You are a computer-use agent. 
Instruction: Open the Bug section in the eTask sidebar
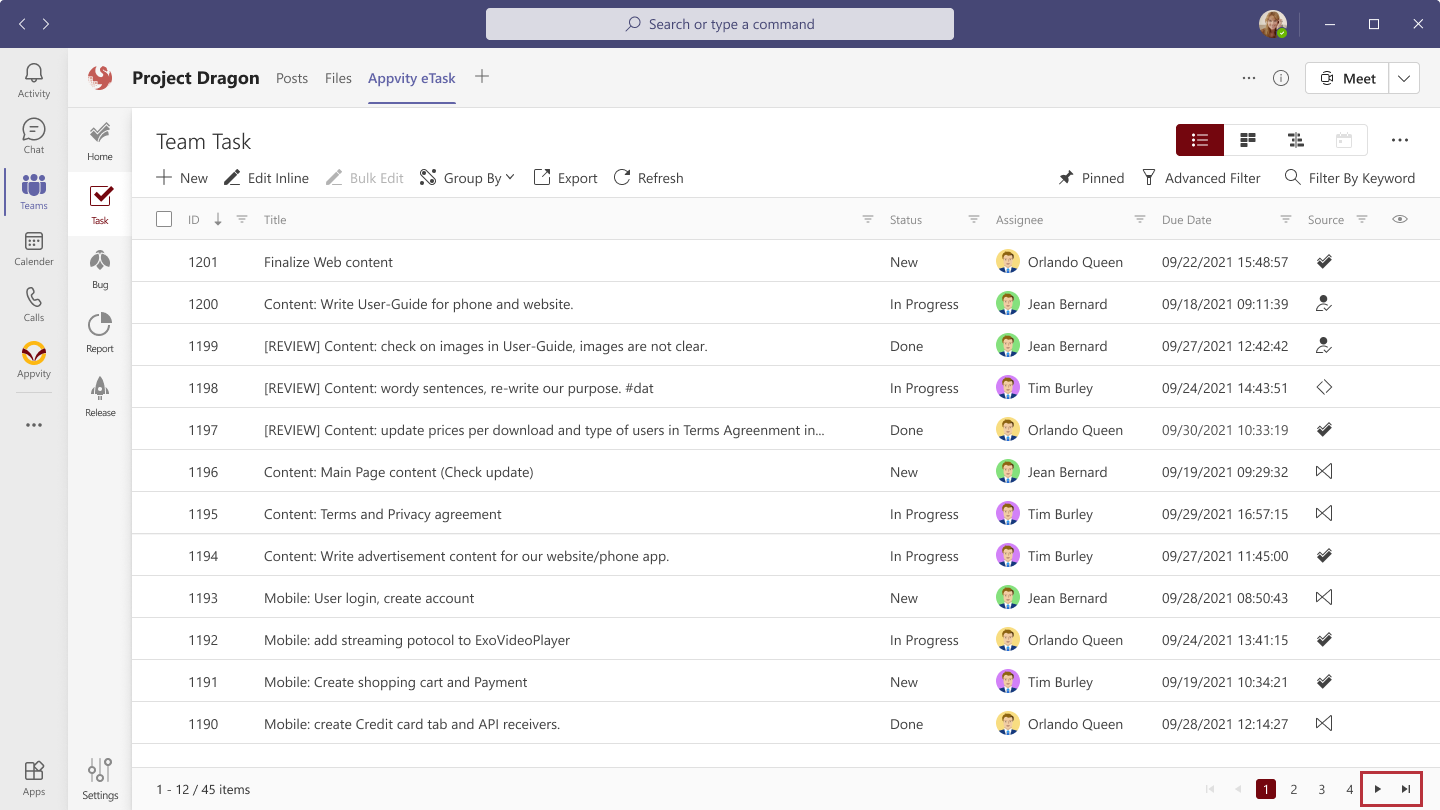(x=99, y=267)
